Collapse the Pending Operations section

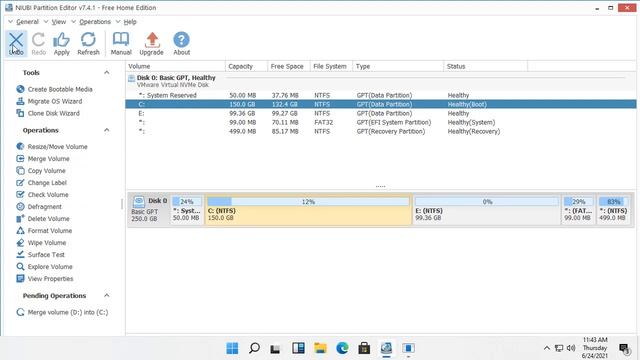pyautogui.click(x=107, y=296)
